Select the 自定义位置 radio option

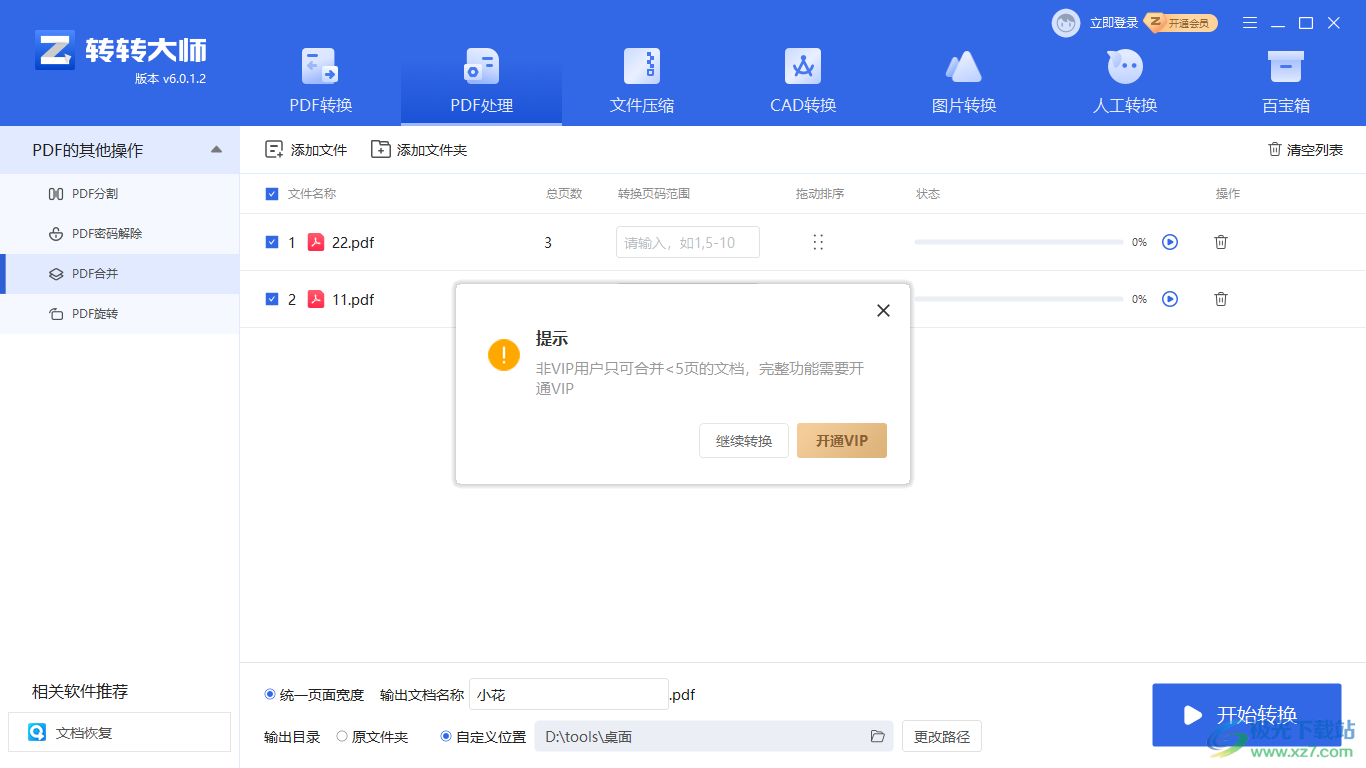446,736
